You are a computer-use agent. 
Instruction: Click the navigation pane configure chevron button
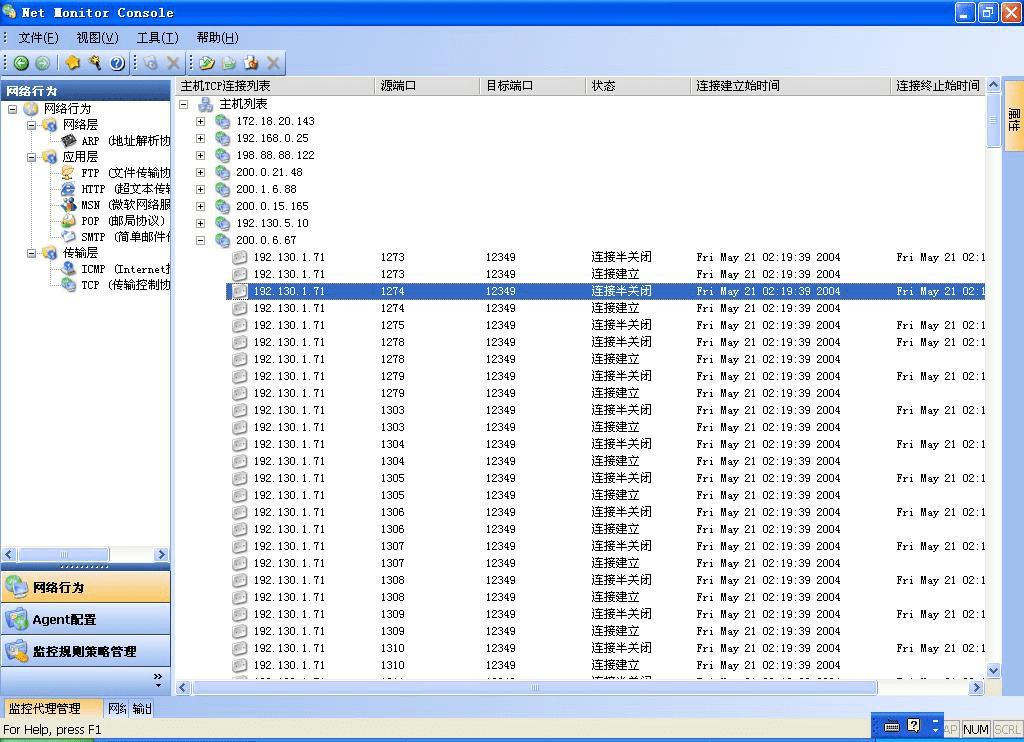click(157, 680)
